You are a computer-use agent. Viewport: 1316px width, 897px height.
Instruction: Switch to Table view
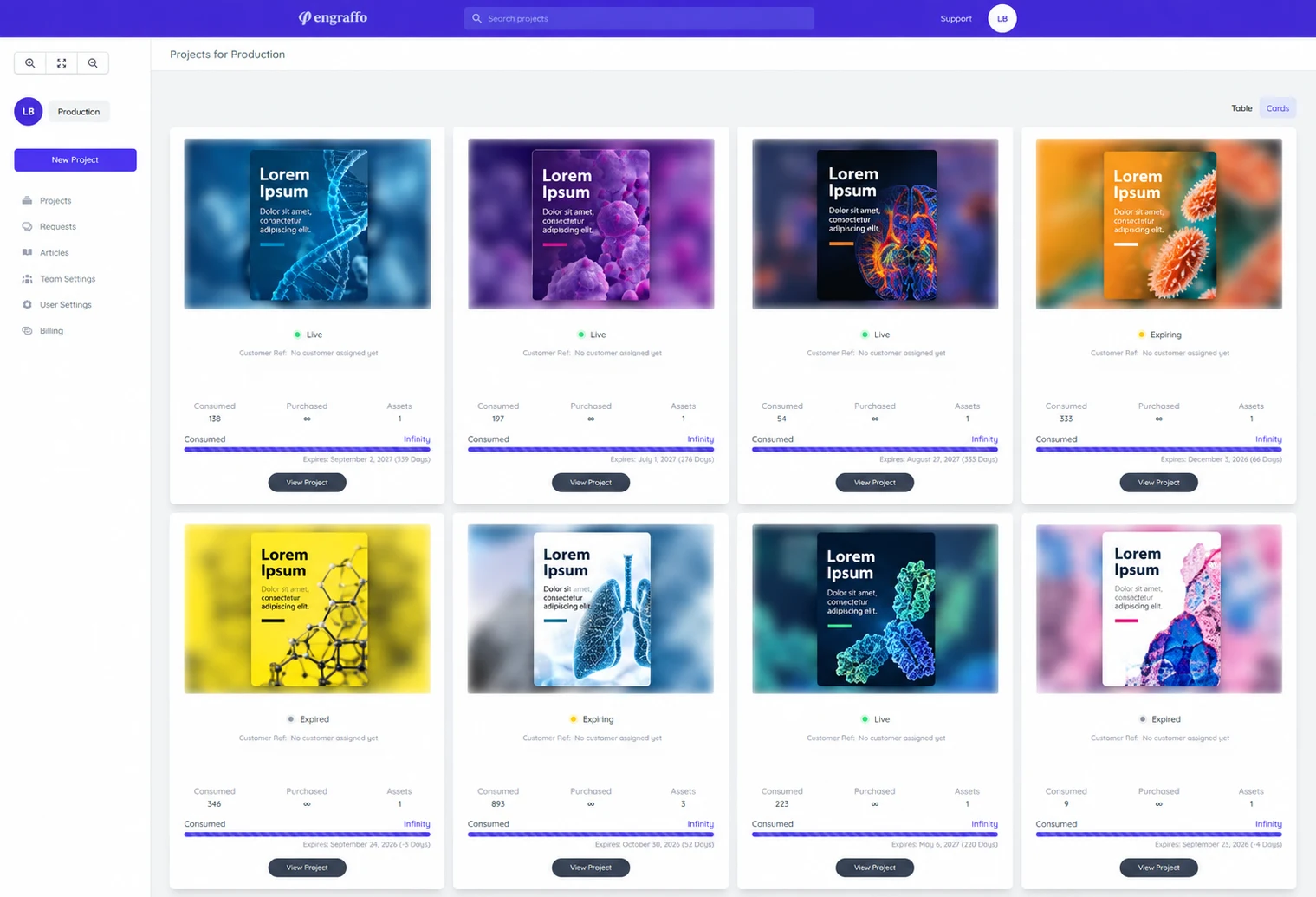[1241, 108]
